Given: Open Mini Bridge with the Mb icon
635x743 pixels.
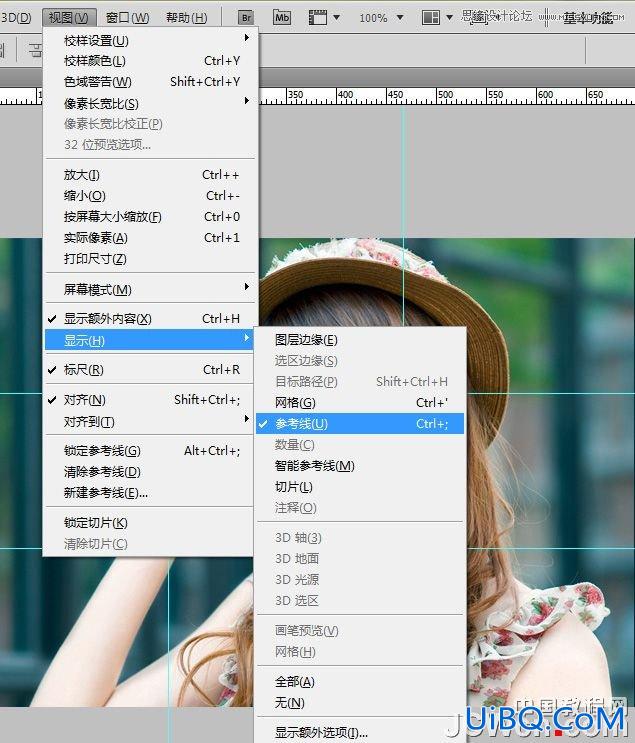Looking at the screenshot, I should (x=282, y=18).
